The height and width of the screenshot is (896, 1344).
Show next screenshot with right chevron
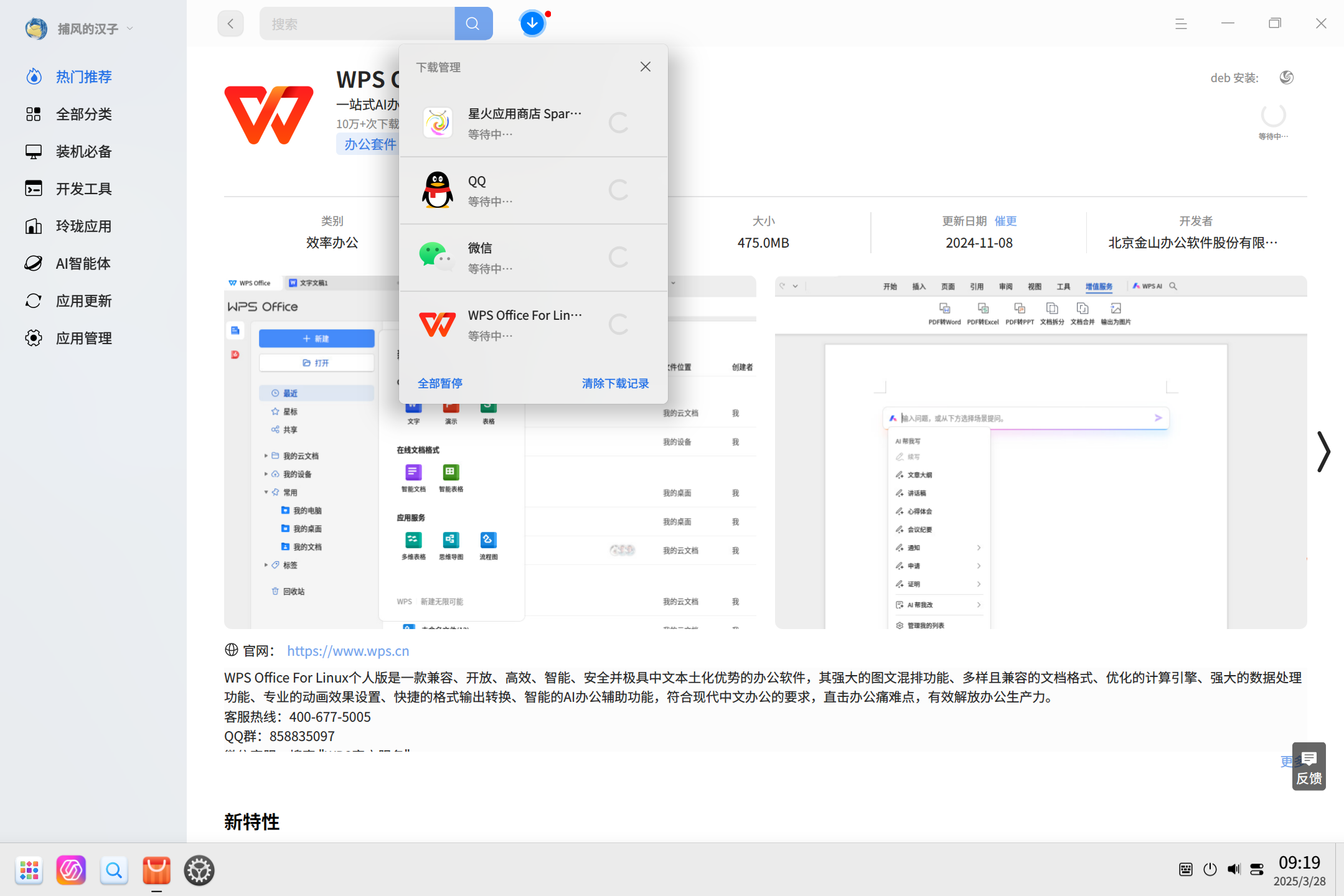1324,452
